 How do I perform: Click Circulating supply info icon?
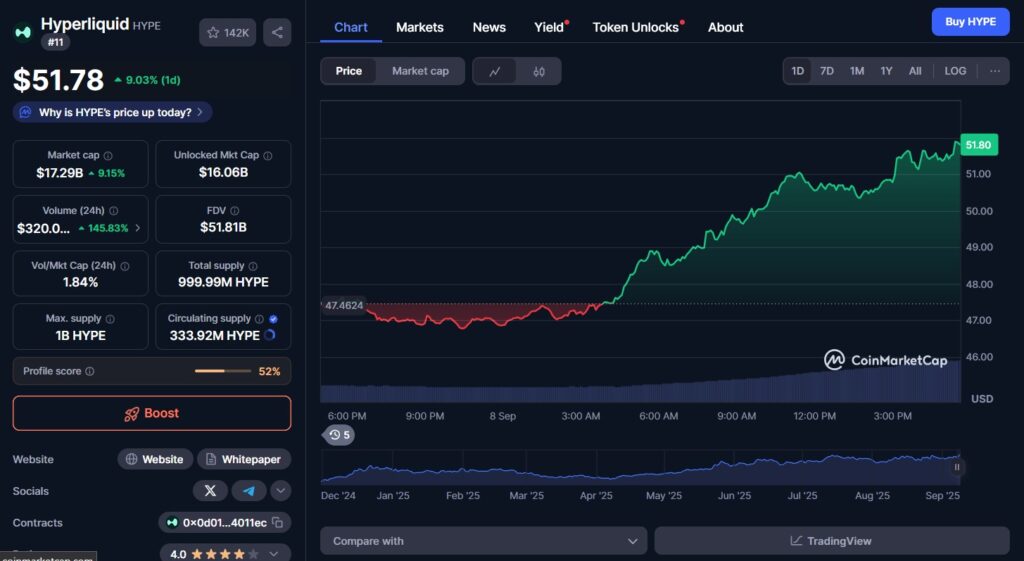tap(259, 319)
